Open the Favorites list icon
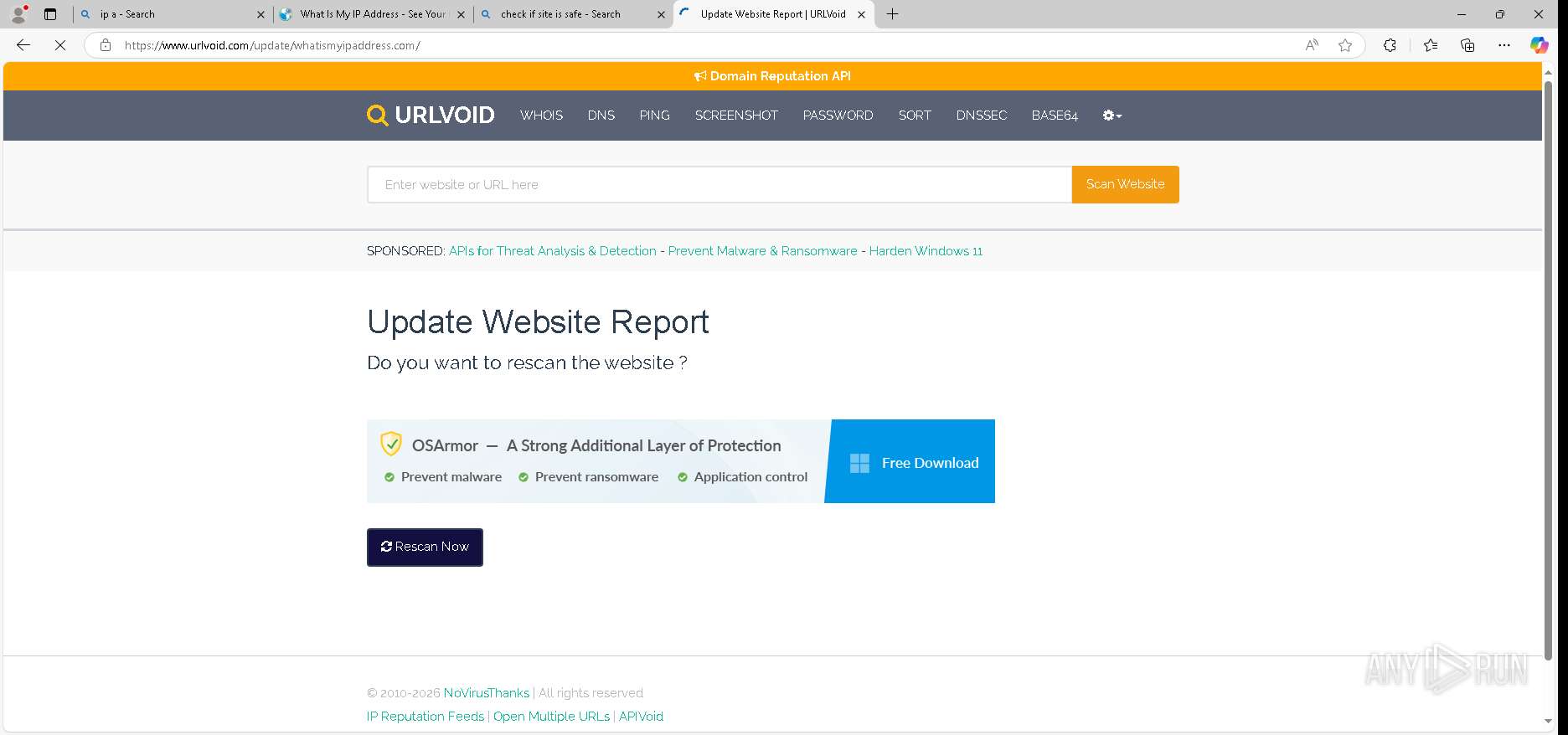 pyautogui.click(x=1431, y=45)
